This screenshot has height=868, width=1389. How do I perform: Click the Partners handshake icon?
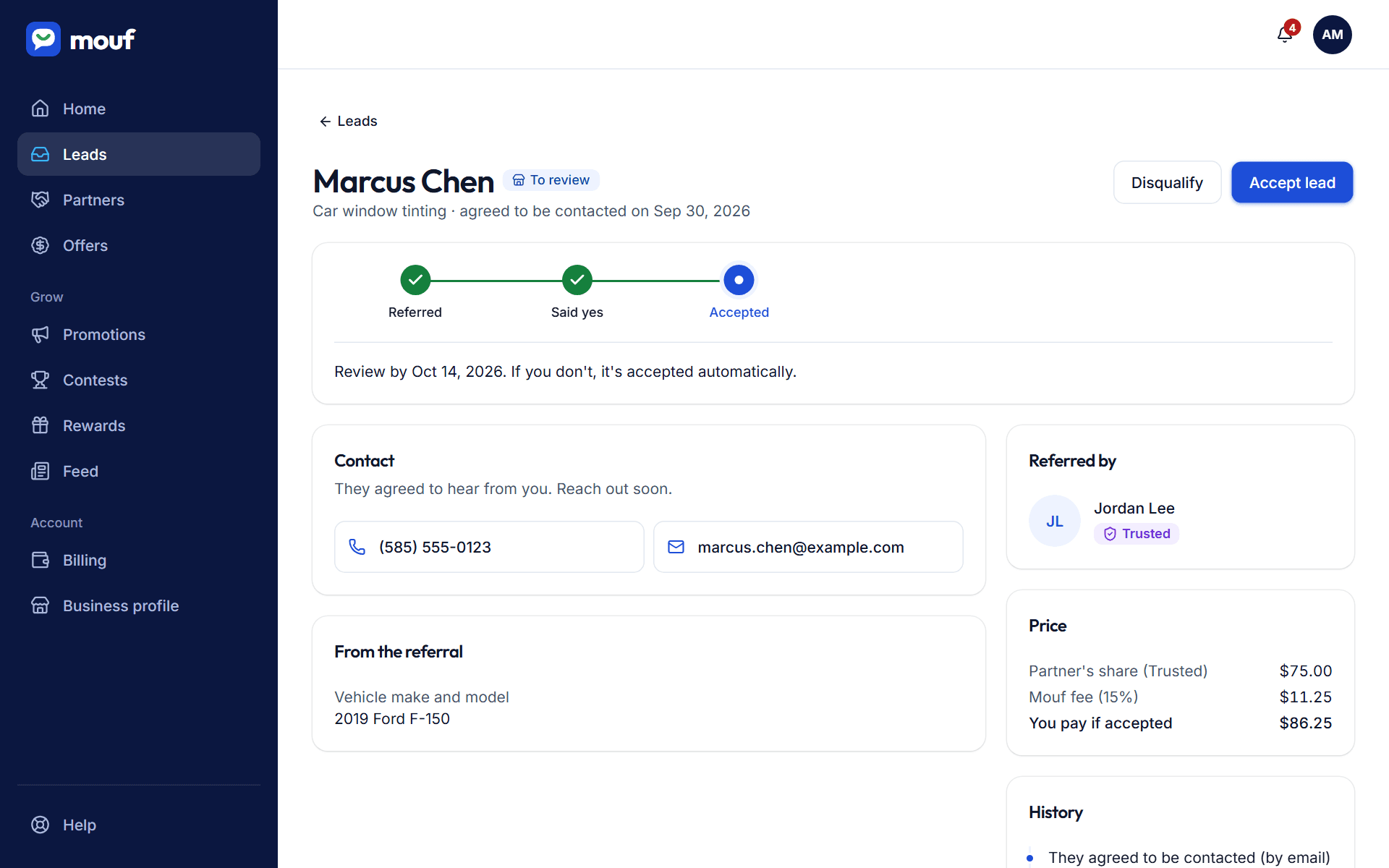point(41,200)
